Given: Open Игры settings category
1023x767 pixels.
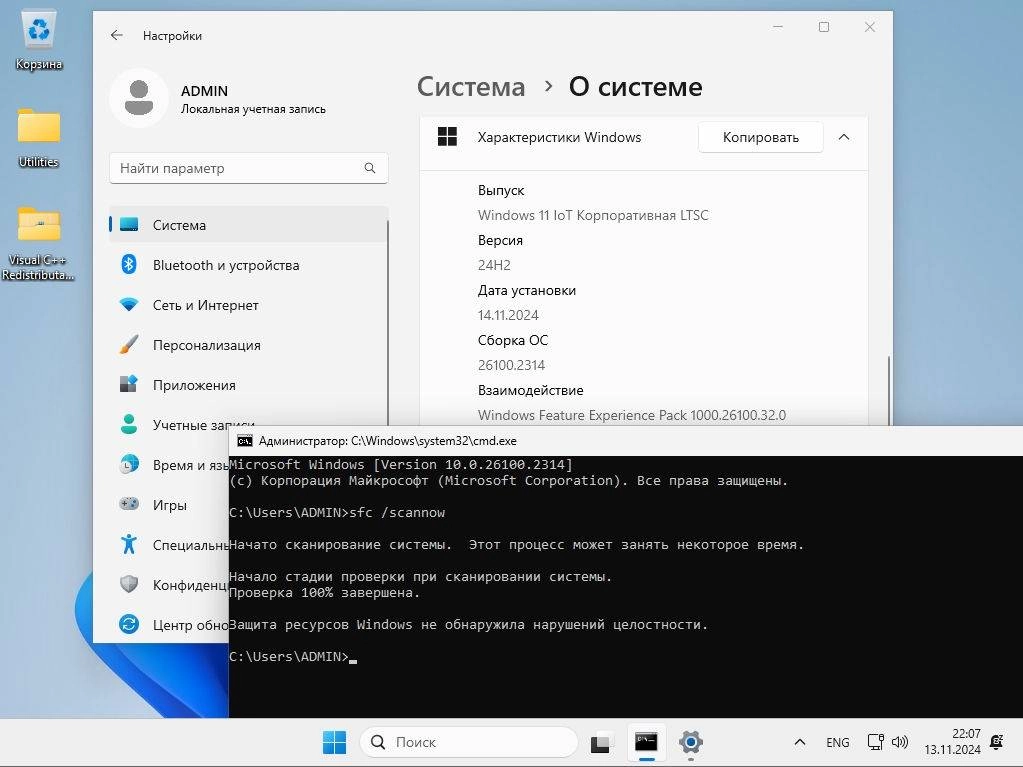Looking at the screenshot, I should click(170, 505).
